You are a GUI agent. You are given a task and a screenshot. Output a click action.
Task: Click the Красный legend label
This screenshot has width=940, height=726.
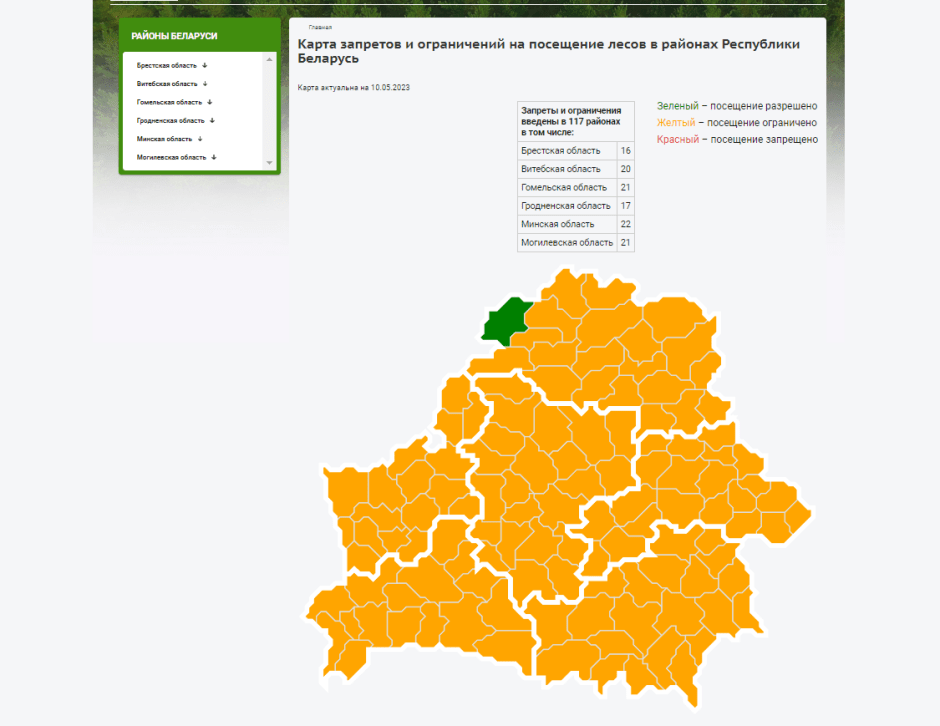[677, 140]
